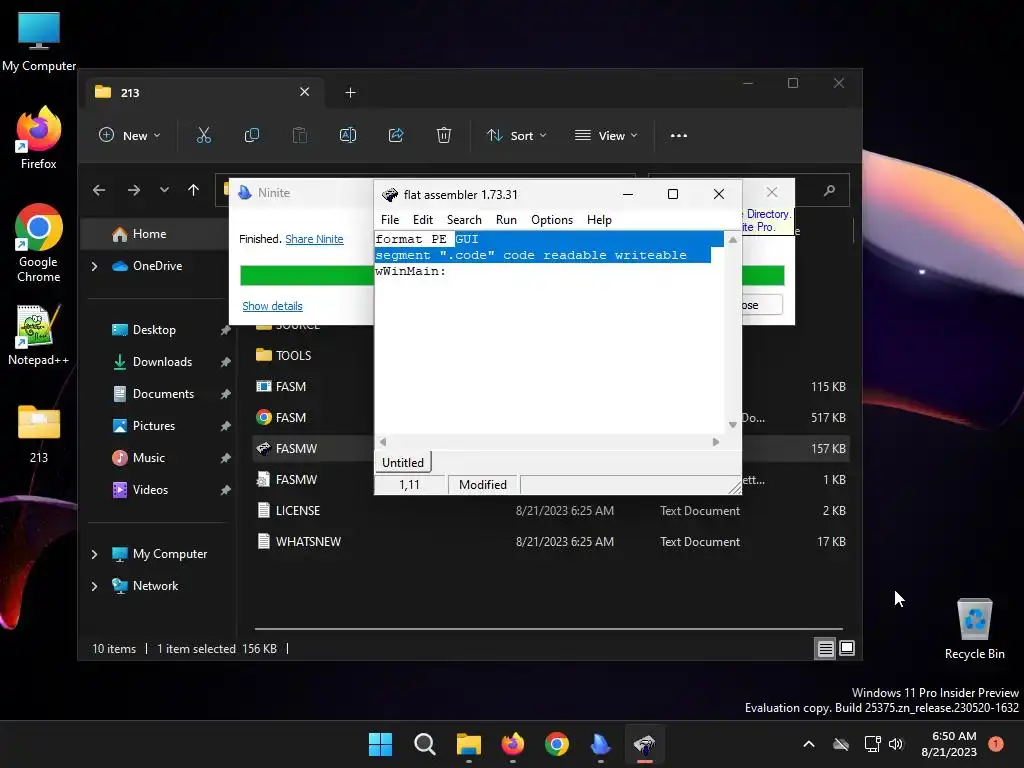
Task: Select Documents in navigation pane
Action: click(x=163, y=394)
